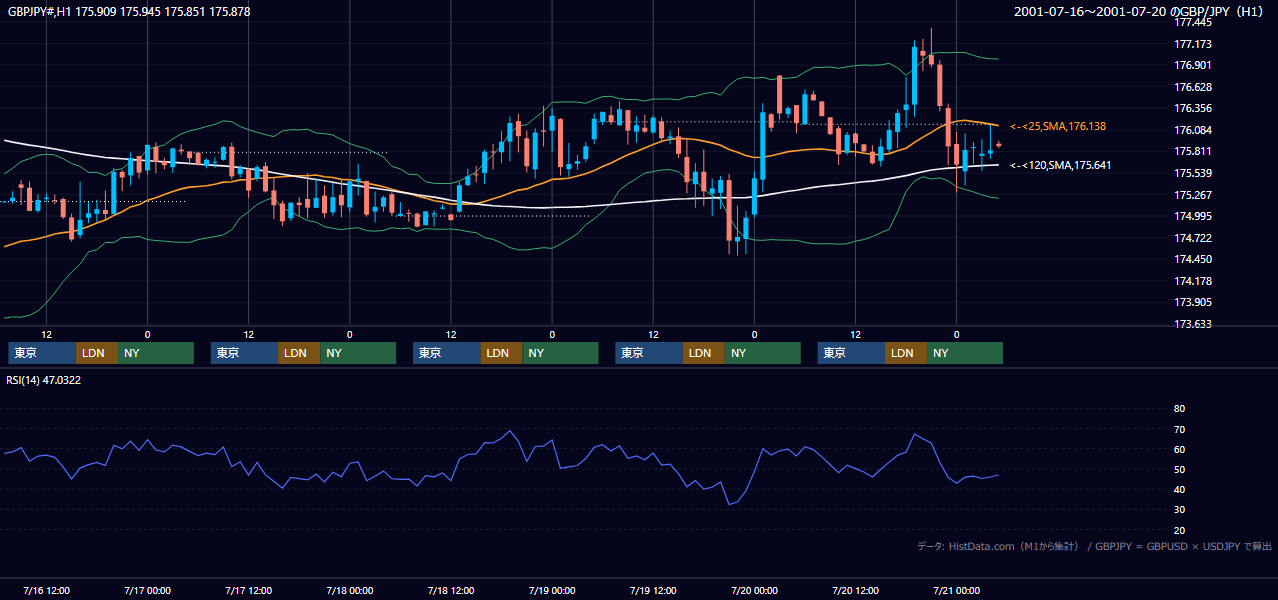The image size is (1278, 600).
Task: Click RSI scale level 70
Action: pyautogui.click(x=1179, y=429)
